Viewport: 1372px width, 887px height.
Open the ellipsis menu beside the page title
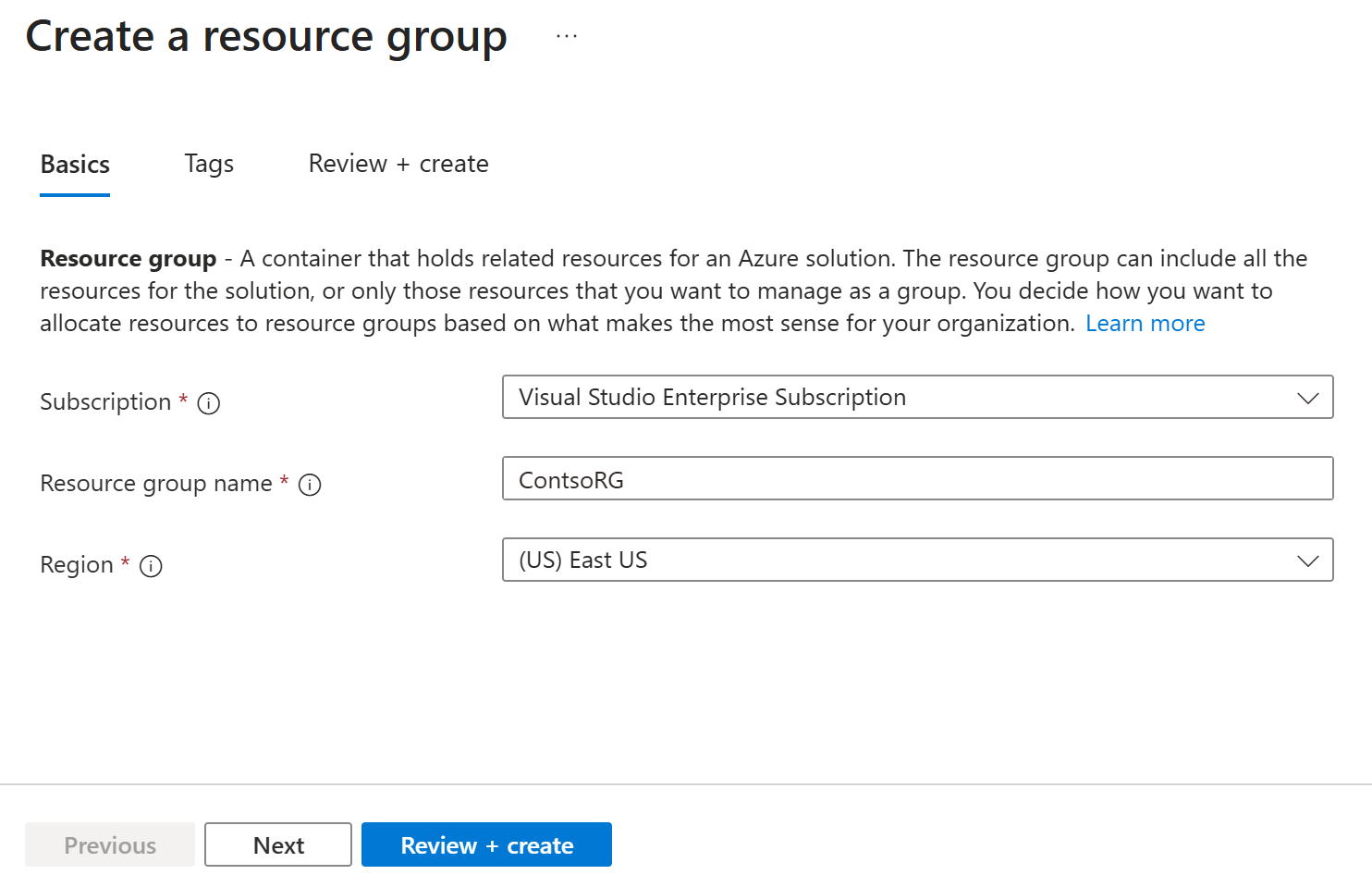pos(567,37)
